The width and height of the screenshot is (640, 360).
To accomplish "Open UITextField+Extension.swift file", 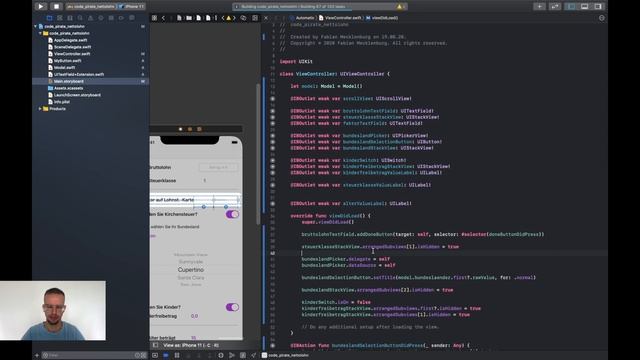I will coord(79,74).
